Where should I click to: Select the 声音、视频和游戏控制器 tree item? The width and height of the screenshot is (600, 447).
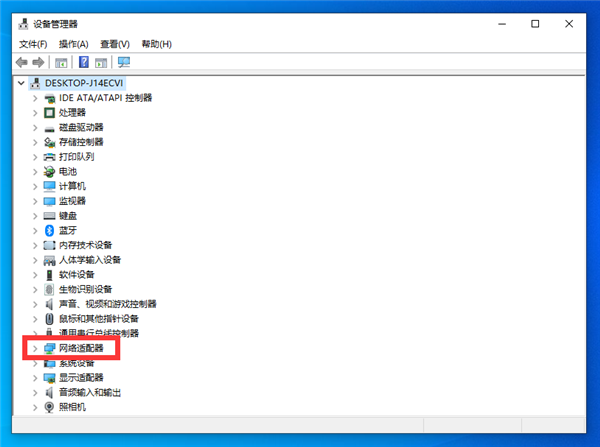click(107, 304)
